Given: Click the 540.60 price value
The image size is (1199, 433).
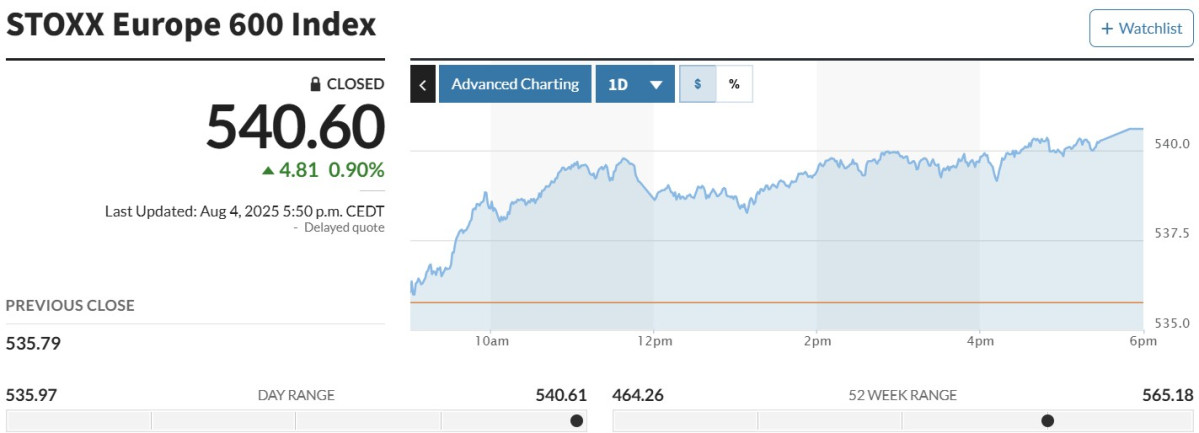Looking at the screenshot, I should (x=295, y=127).
